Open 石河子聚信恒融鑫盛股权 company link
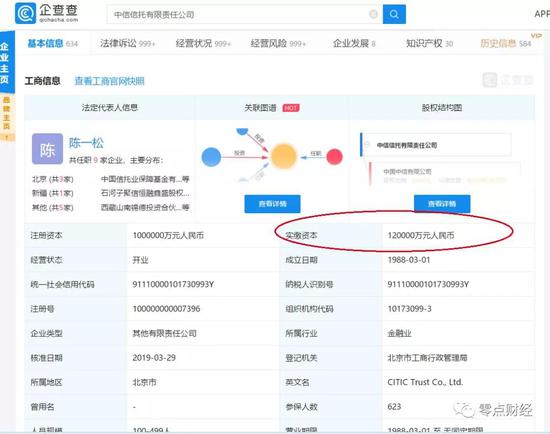Screen dimensions: 550x434 click(145, 193)
